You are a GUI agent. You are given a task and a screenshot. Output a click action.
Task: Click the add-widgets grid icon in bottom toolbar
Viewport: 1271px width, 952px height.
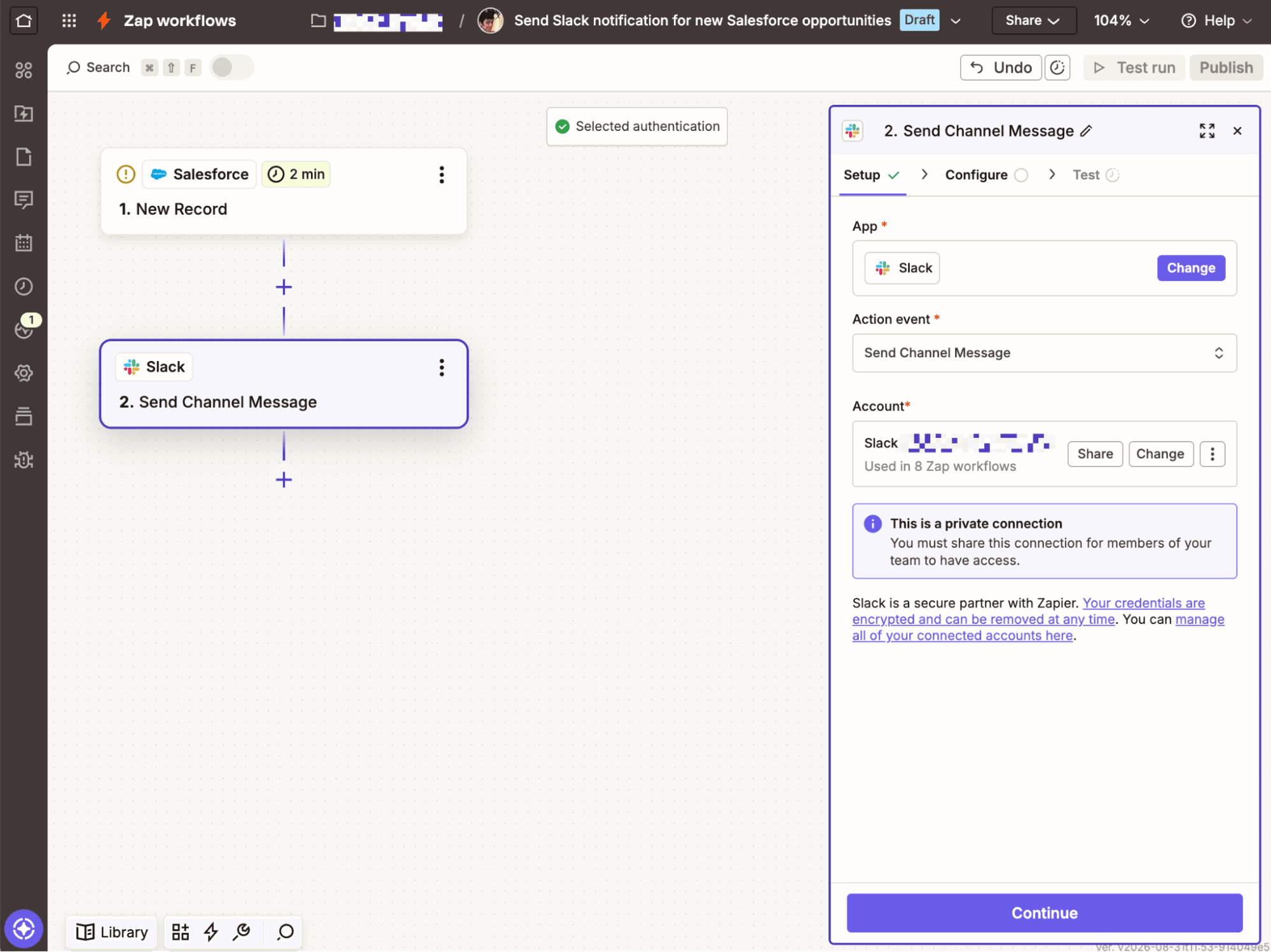coord(181,932)
